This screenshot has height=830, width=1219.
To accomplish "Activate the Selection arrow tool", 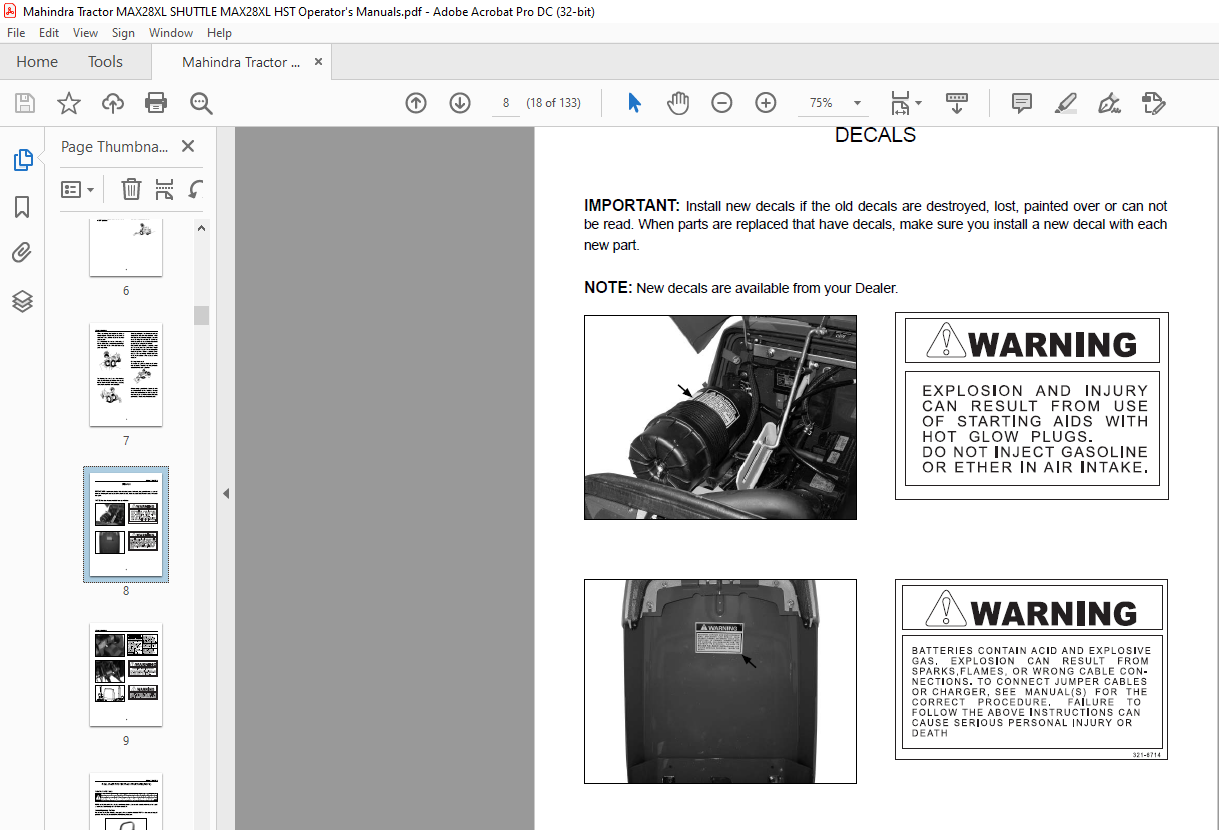I will click(634, 103).
